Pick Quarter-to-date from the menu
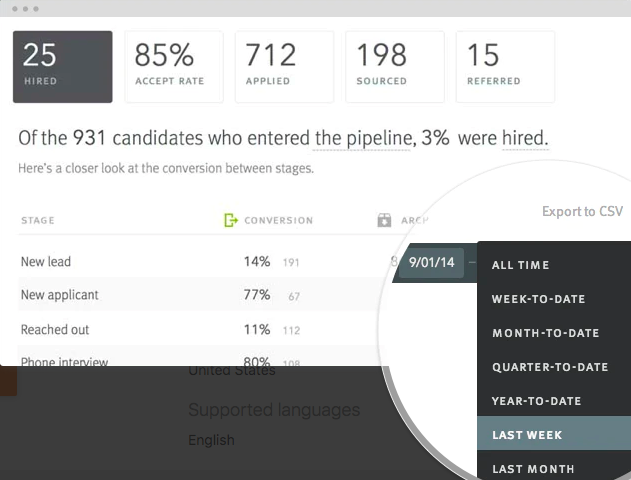Image resolution: width=631 pixels, height=480 pixels. (550, 367)
